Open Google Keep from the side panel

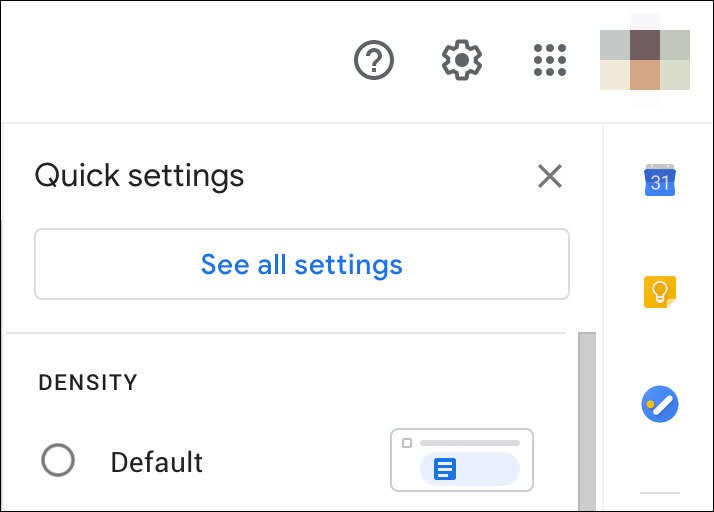click(x=660, y=293)
